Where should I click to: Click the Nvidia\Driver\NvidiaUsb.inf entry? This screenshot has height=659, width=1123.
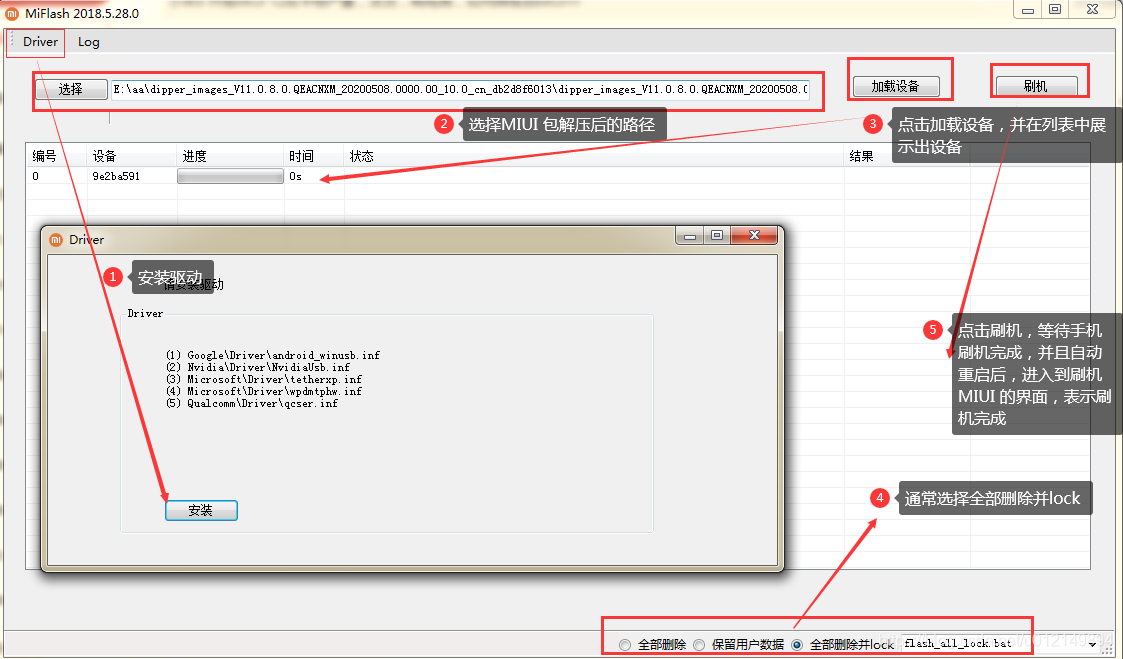(258, 367)
